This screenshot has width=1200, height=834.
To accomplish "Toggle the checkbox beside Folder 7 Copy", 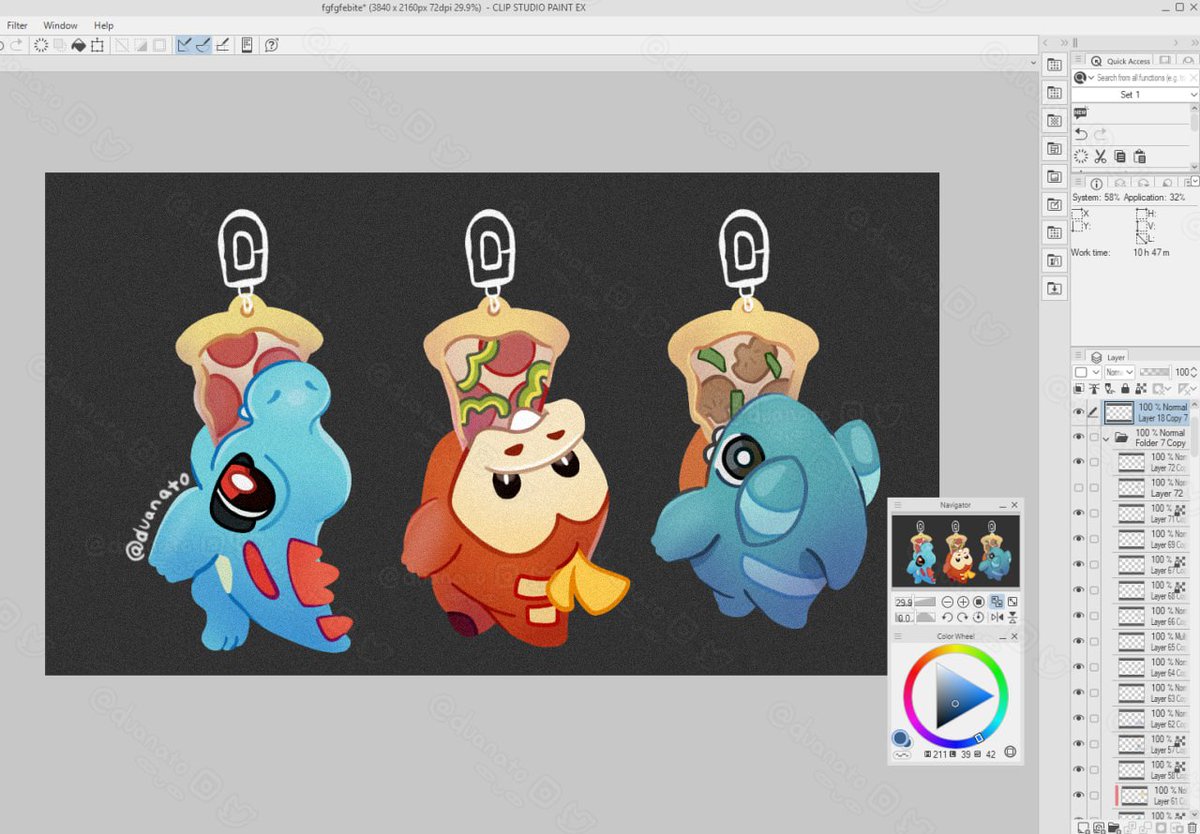I will click(1094, 437).
